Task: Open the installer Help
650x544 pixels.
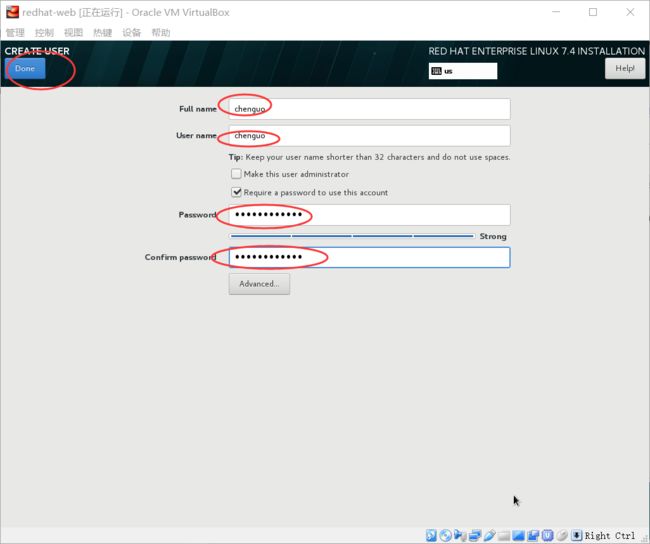Action: pos(625,68)
